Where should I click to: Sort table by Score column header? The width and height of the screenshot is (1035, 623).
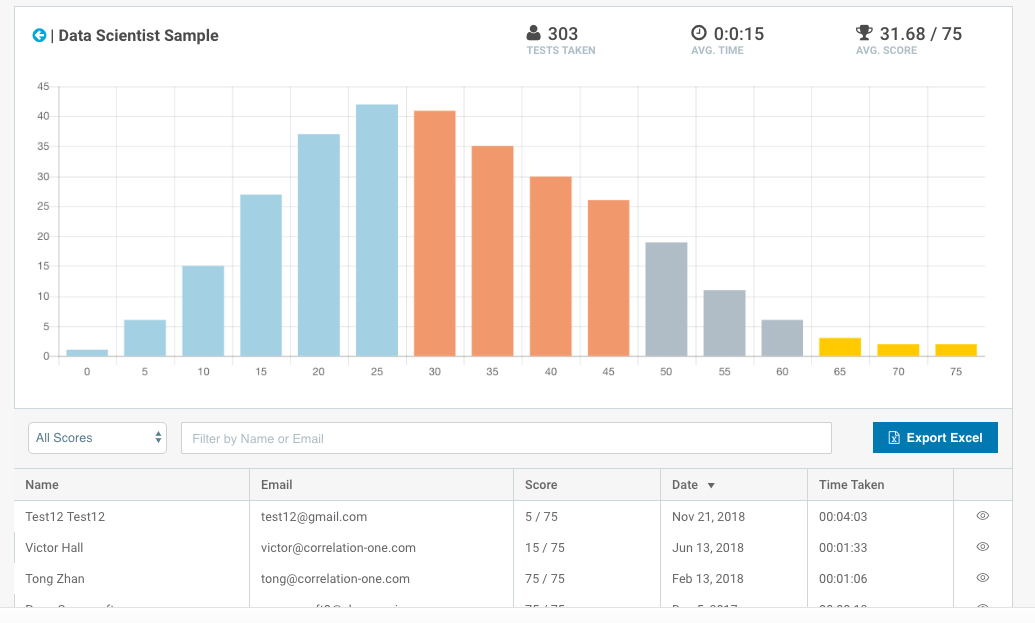coord(541,485)
